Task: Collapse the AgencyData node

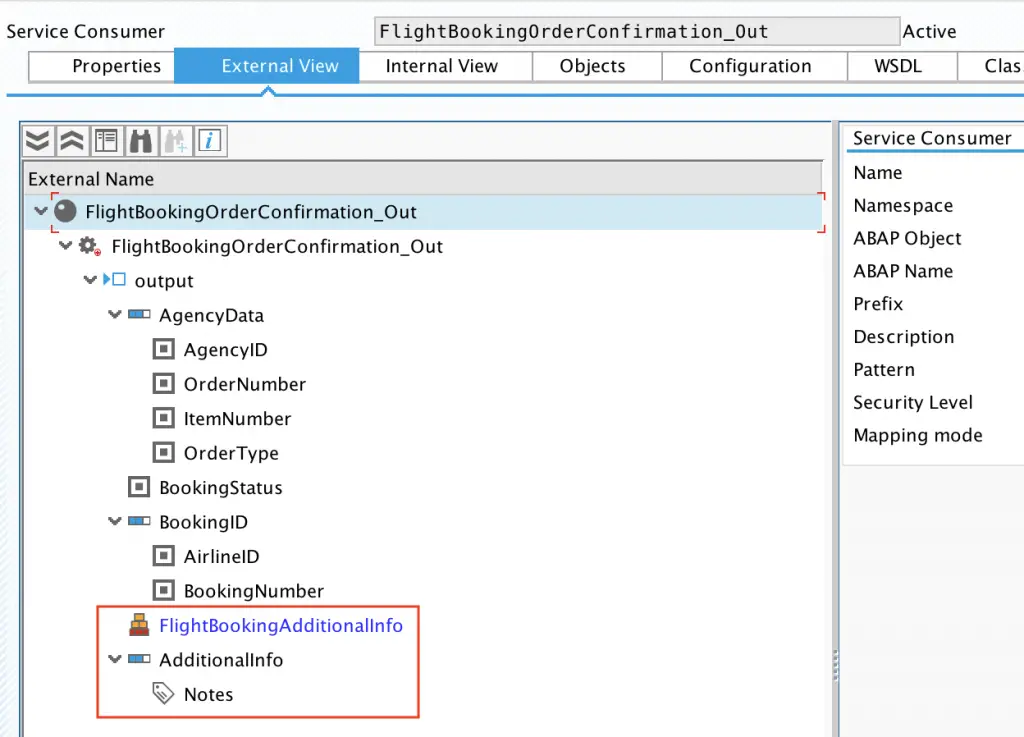Action: tap(115, 315)
